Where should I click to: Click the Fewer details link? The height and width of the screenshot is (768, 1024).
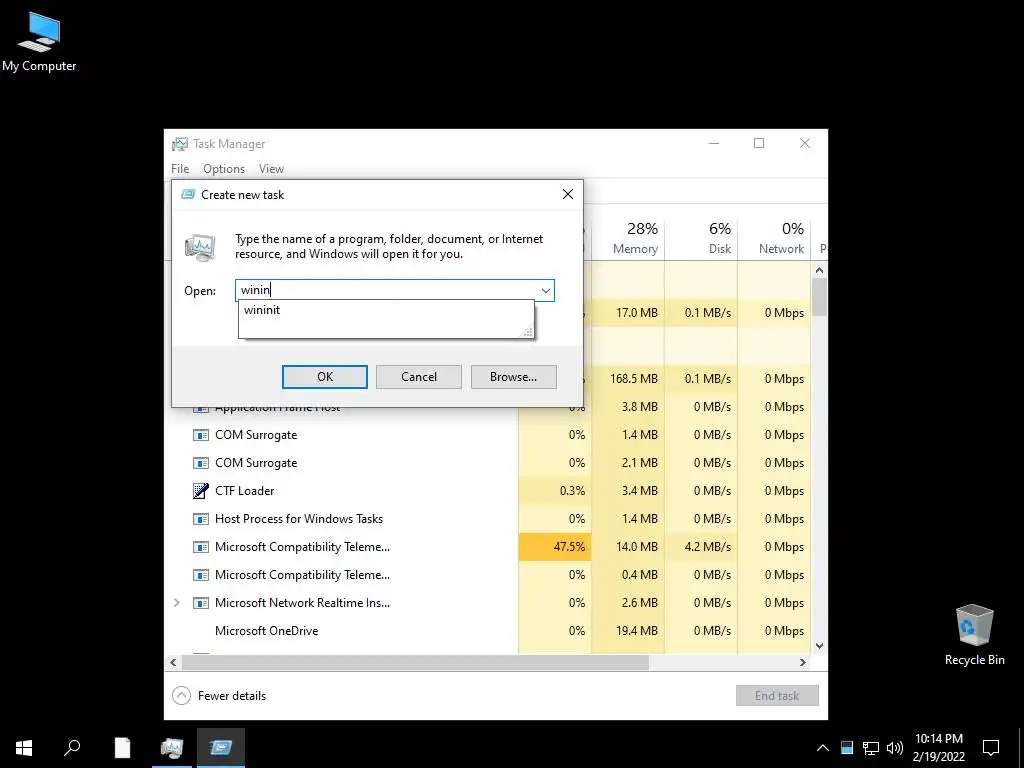click(x=232, y=696)
